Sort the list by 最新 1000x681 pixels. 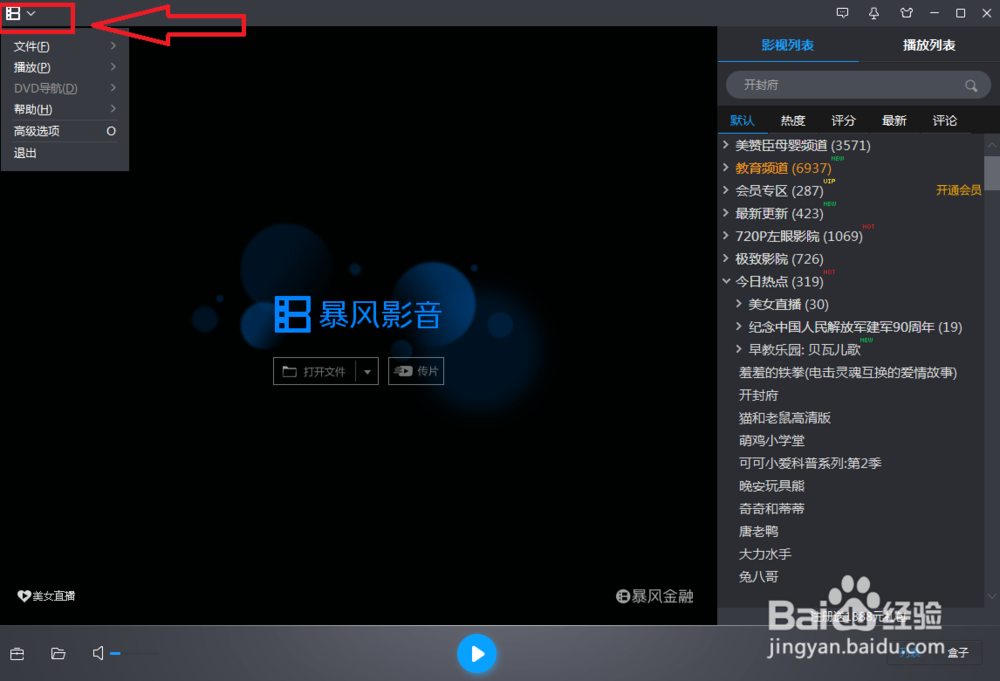(894, 121)
